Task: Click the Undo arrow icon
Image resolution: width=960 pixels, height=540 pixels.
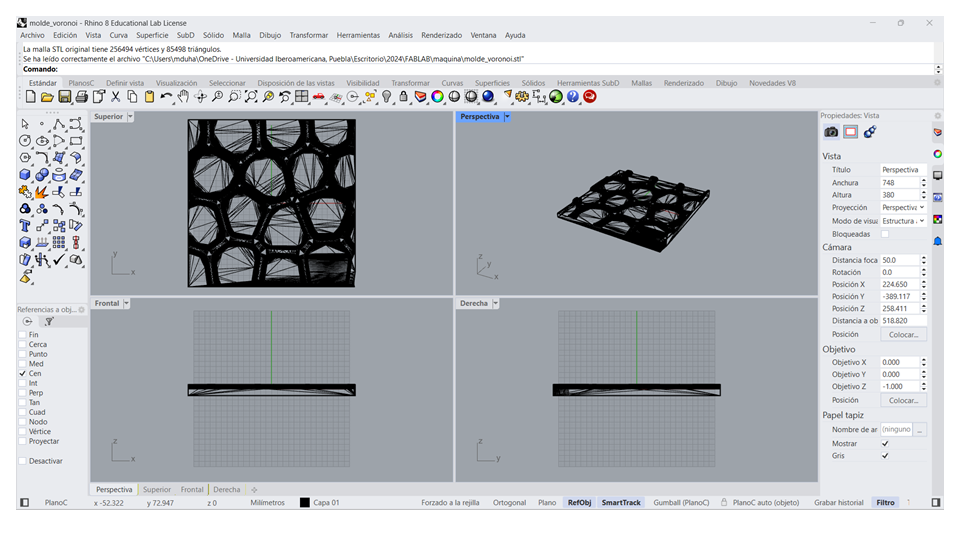Action: tap(166, 97)
